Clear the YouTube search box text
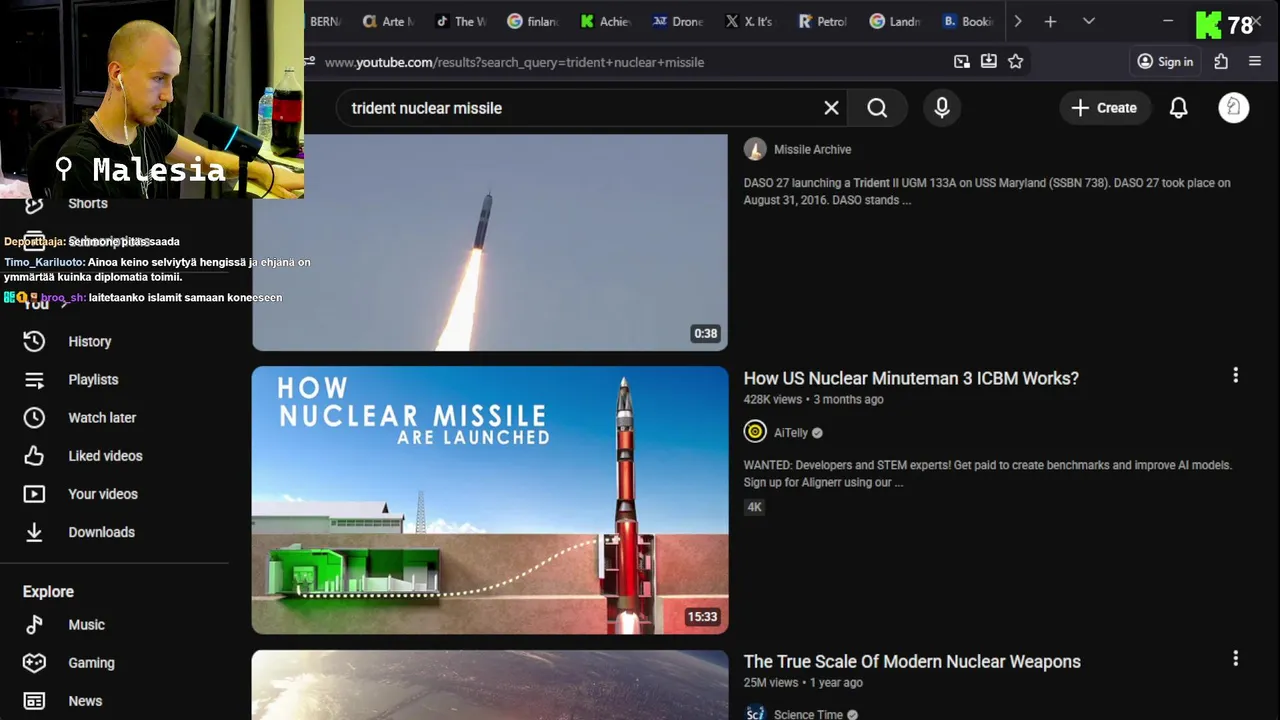The height and width of the screenshot is (720, 1280). 831,108
